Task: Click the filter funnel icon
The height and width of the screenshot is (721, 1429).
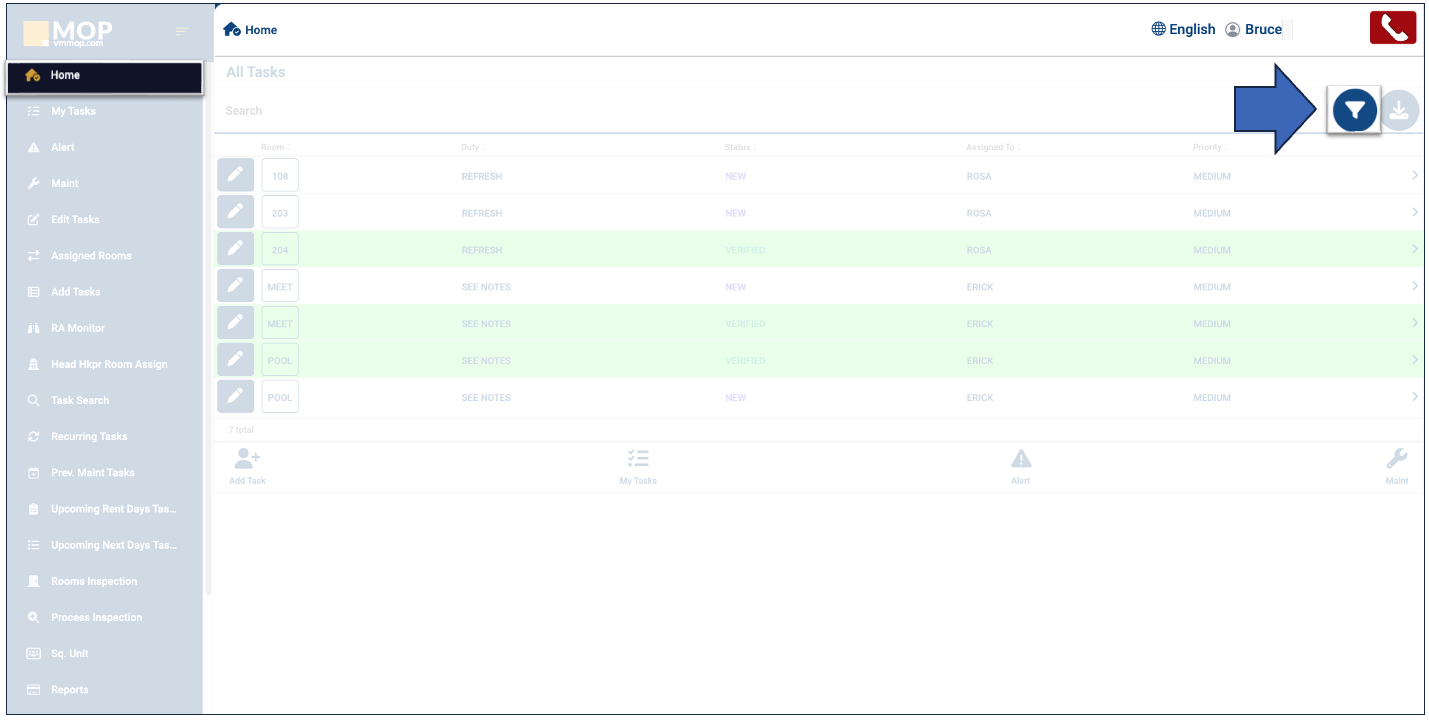Action: point(1354,111)
